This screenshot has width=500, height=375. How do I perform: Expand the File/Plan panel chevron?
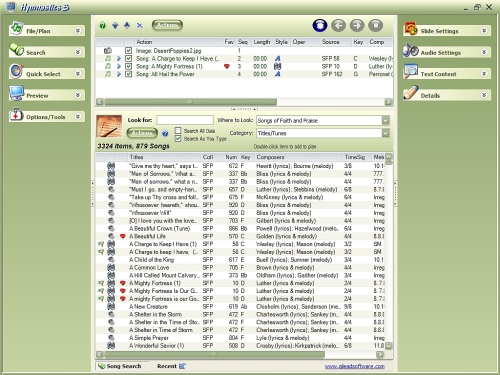click(x=78, y=31)
